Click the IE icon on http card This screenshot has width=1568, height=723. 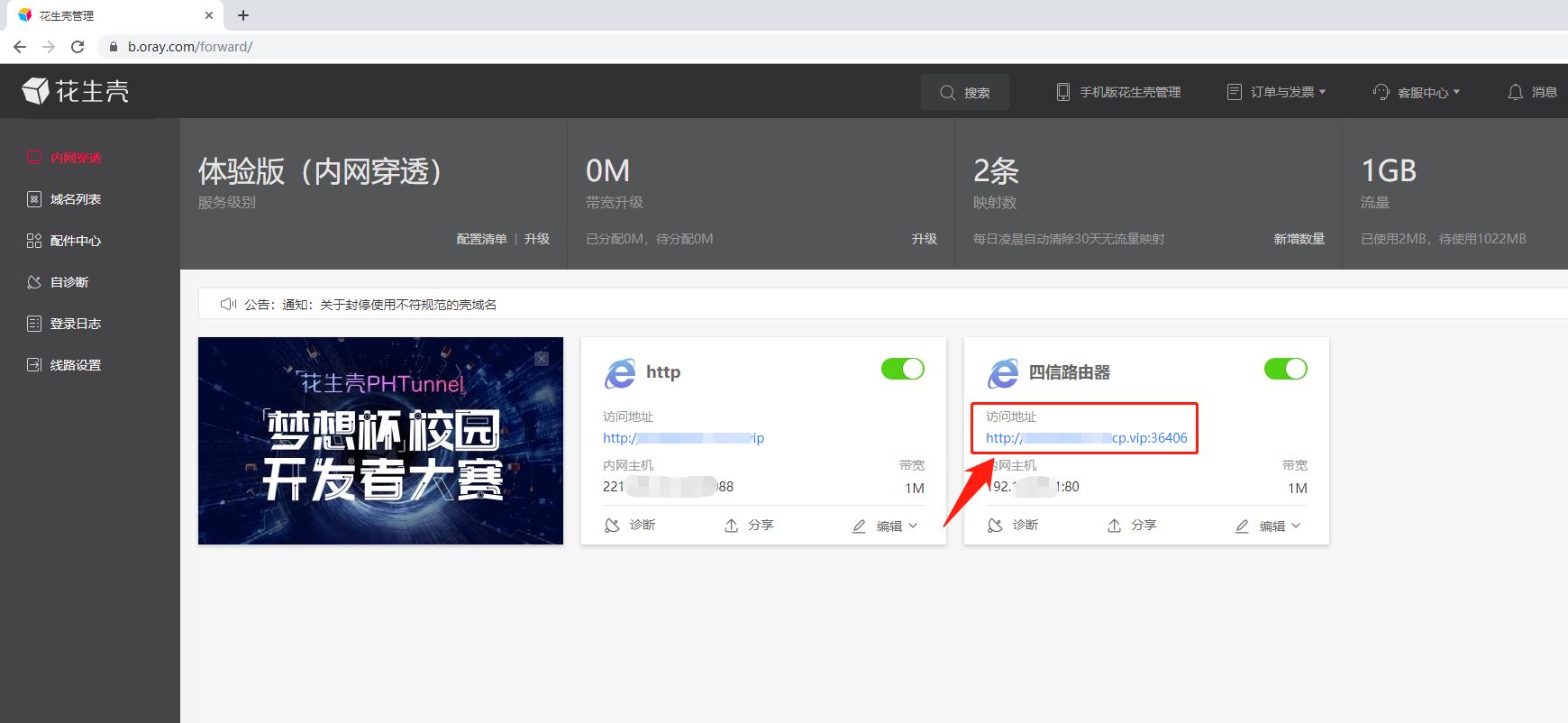[x=620, y=373]
